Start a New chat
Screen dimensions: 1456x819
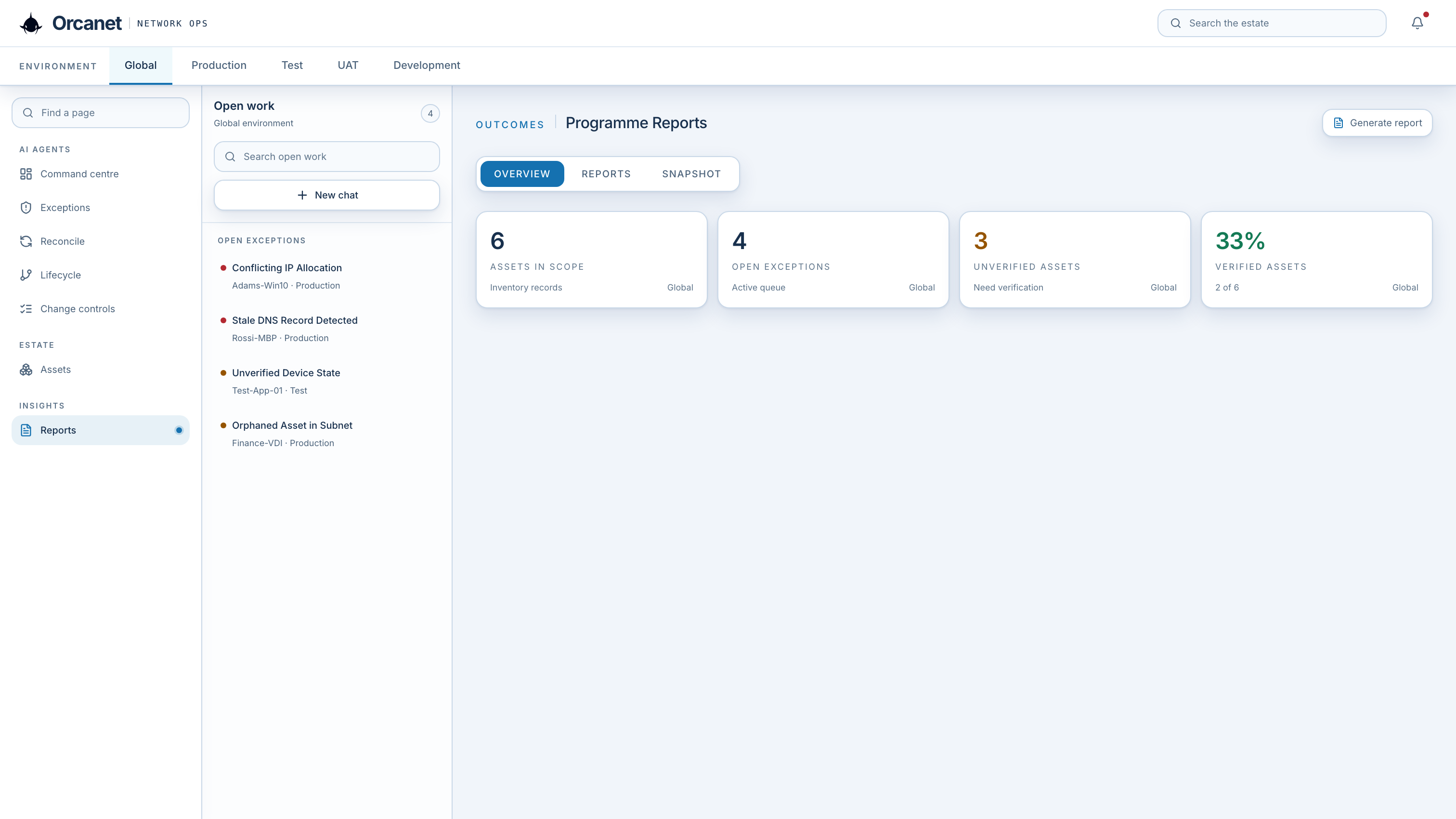point(327,195)
